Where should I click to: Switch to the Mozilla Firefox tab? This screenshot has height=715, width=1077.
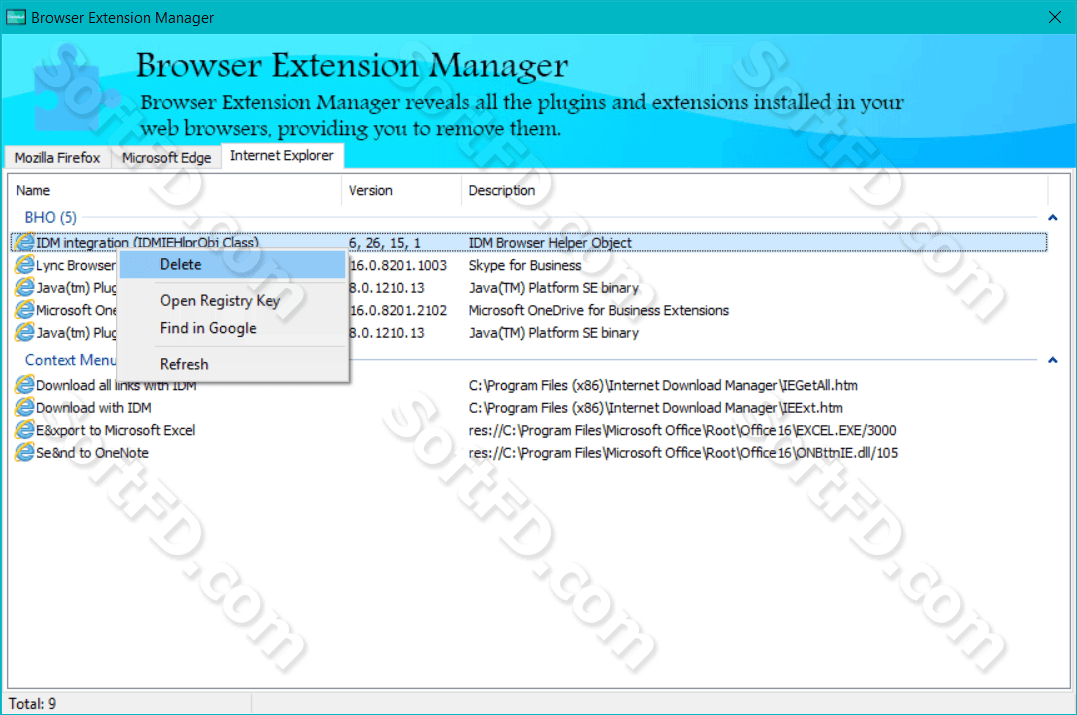click(x=58, y=158)
